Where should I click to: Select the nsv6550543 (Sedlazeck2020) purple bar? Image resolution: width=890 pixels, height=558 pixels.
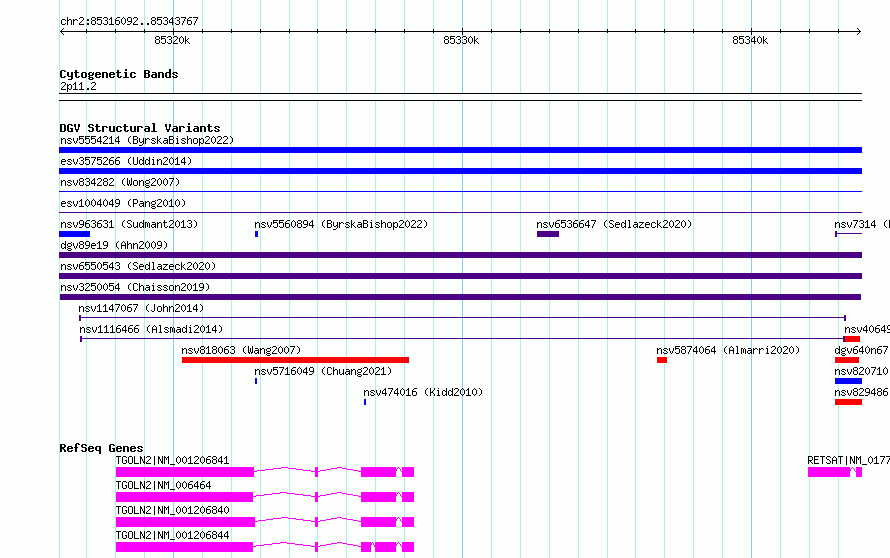[460, 276]
